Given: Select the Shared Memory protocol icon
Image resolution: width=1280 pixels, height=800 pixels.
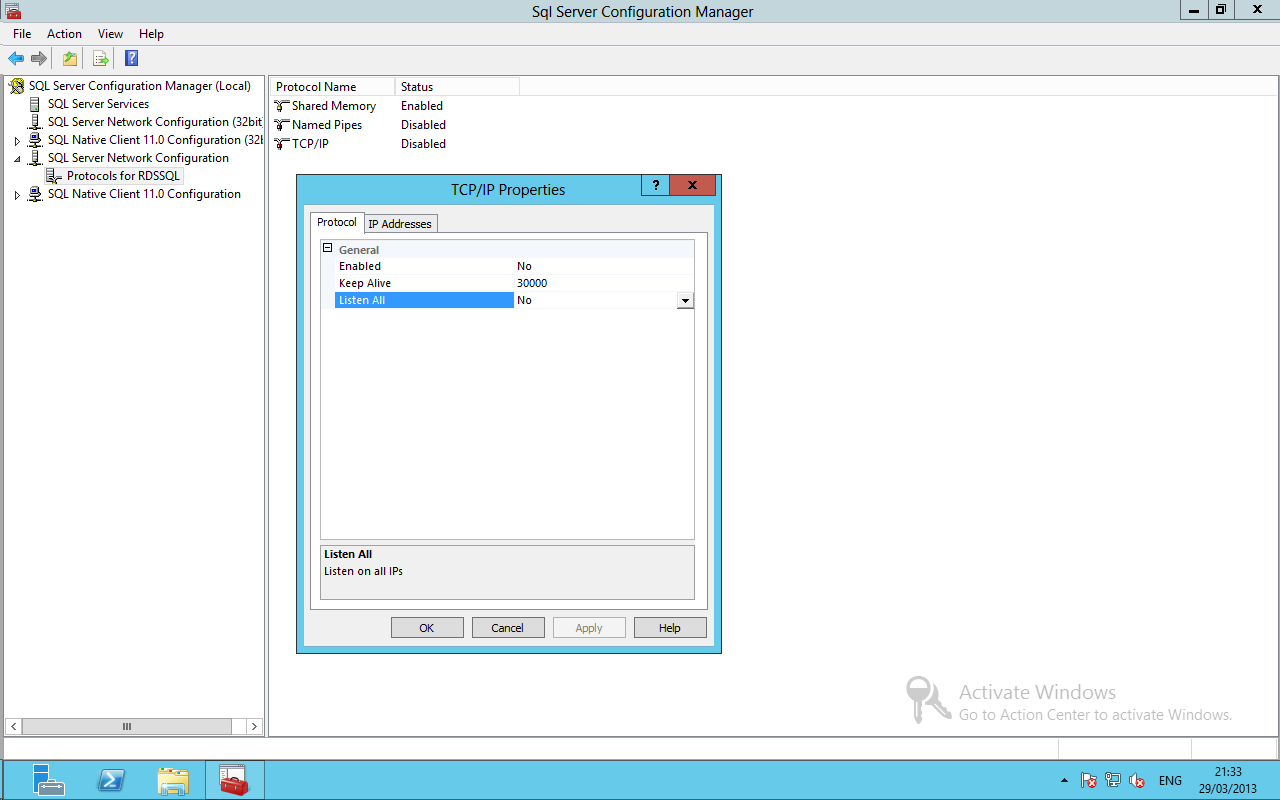Looking at the screenshot, I should coord(282,105).
